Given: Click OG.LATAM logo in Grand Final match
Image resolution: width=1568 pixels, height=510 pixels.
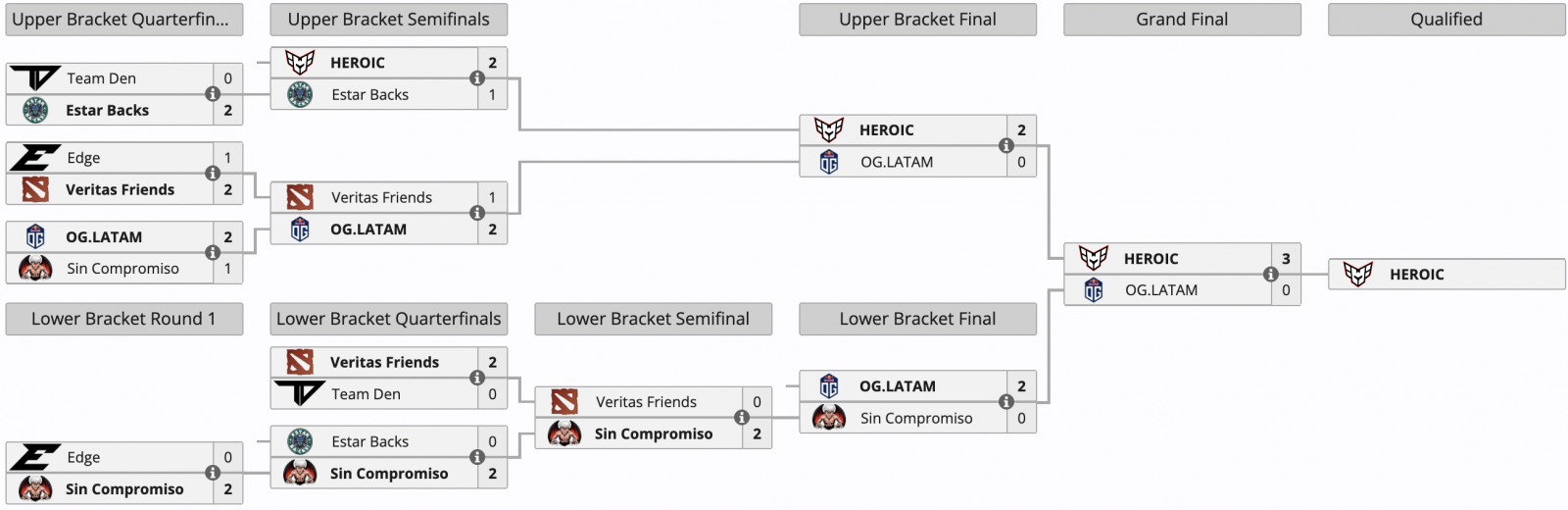Looking at the screenshot, I should click(x=1094, y=290).
